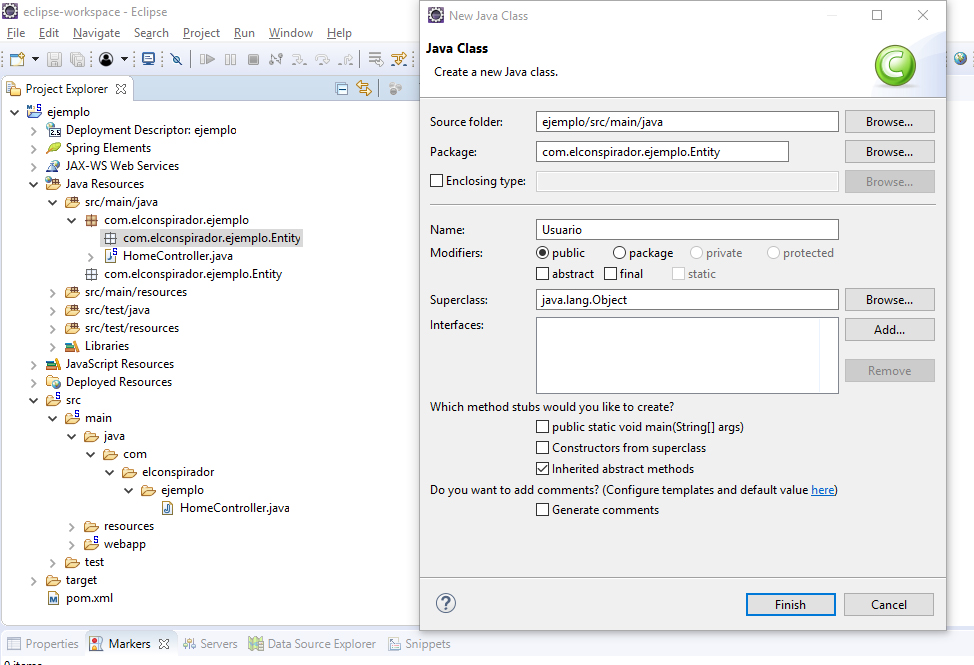Click the Terminate debug icon
Screen dimensions: 974x665
pyautogui.click(x=253, y=59)
